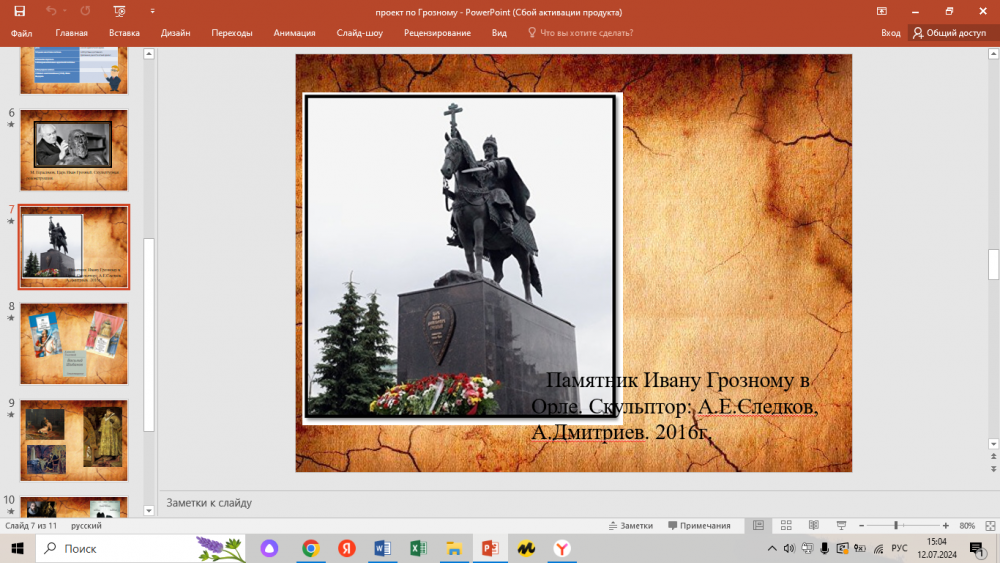Launch Slide Show view from status bar
Viewport: 1000px width, 563px height.
click(x=840, y=525)
